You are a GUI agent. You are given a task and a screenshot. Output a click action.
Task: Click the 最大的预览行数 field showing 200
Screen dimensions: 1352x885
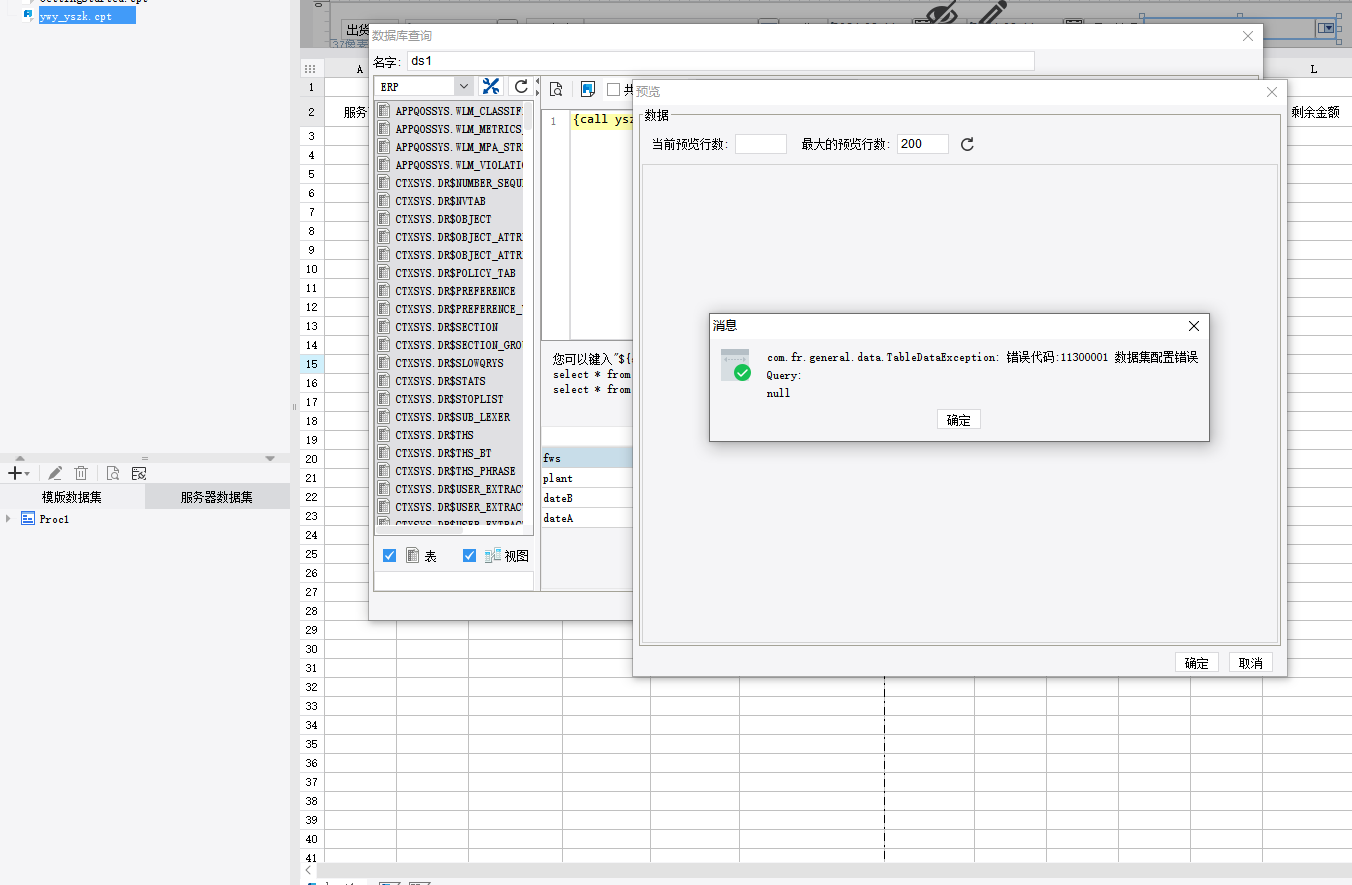(923, 144)
